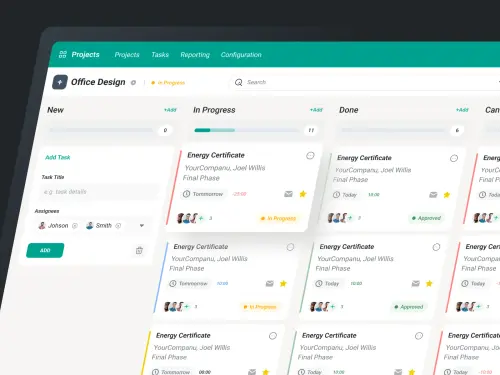Open options circle on In Progress -25:00 card
This screenshot has height=375, width=500.
pyautogui.click(x=310, y=156)
